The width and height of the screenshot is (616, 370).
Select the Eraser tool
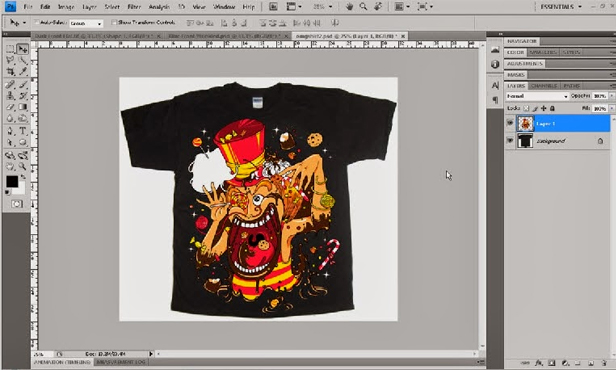[10, 107]
